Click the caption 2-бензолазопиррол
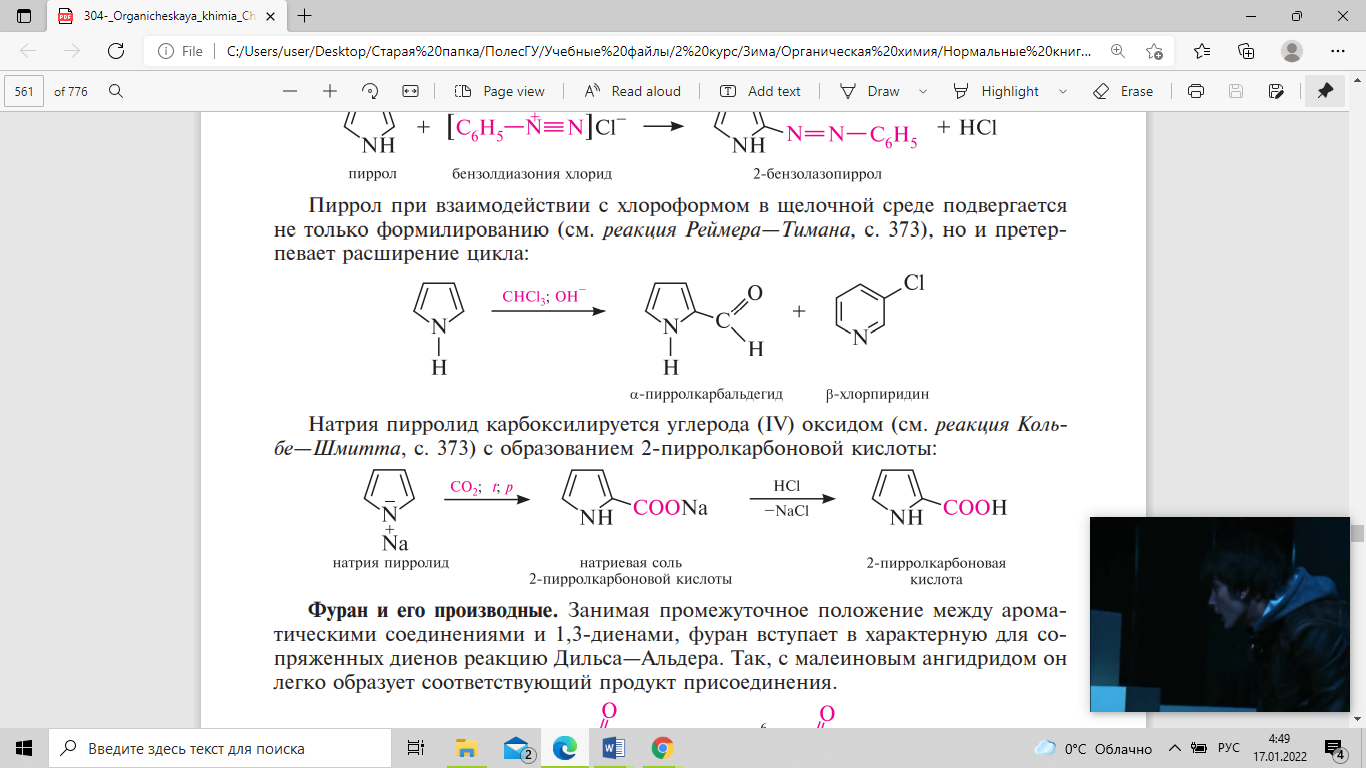Viewport: 1366px width, 768px height. 817,174
